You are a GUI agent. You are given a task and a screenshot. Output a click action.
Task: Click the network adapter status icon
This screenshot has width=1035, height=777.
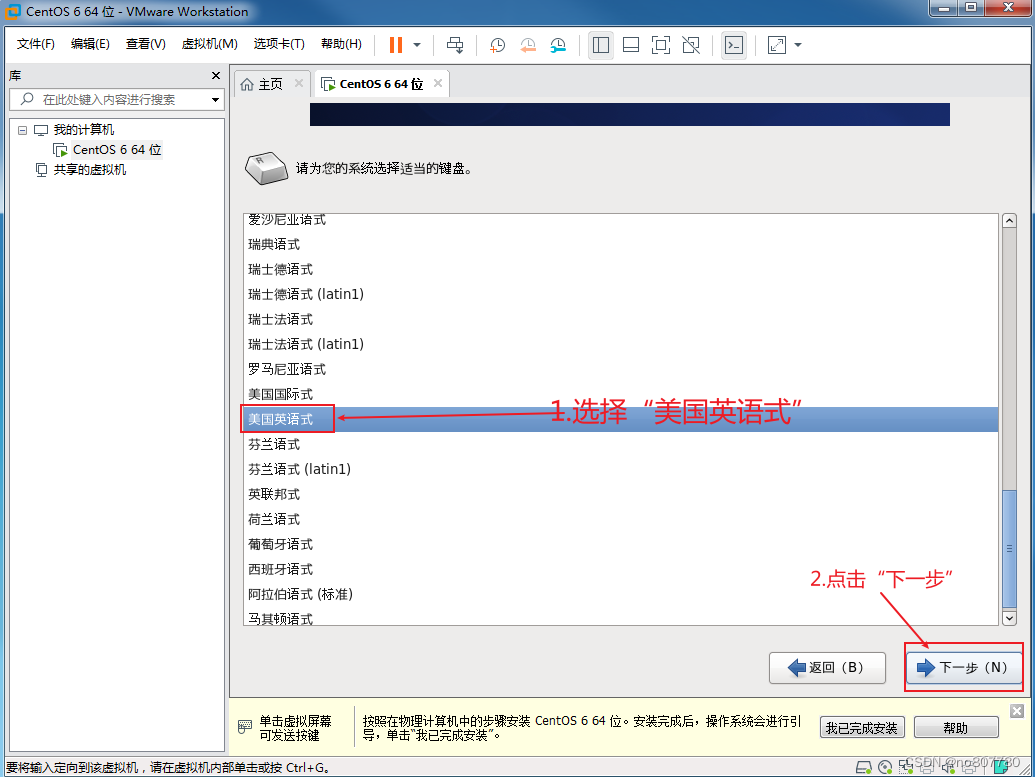coord(906,766)
